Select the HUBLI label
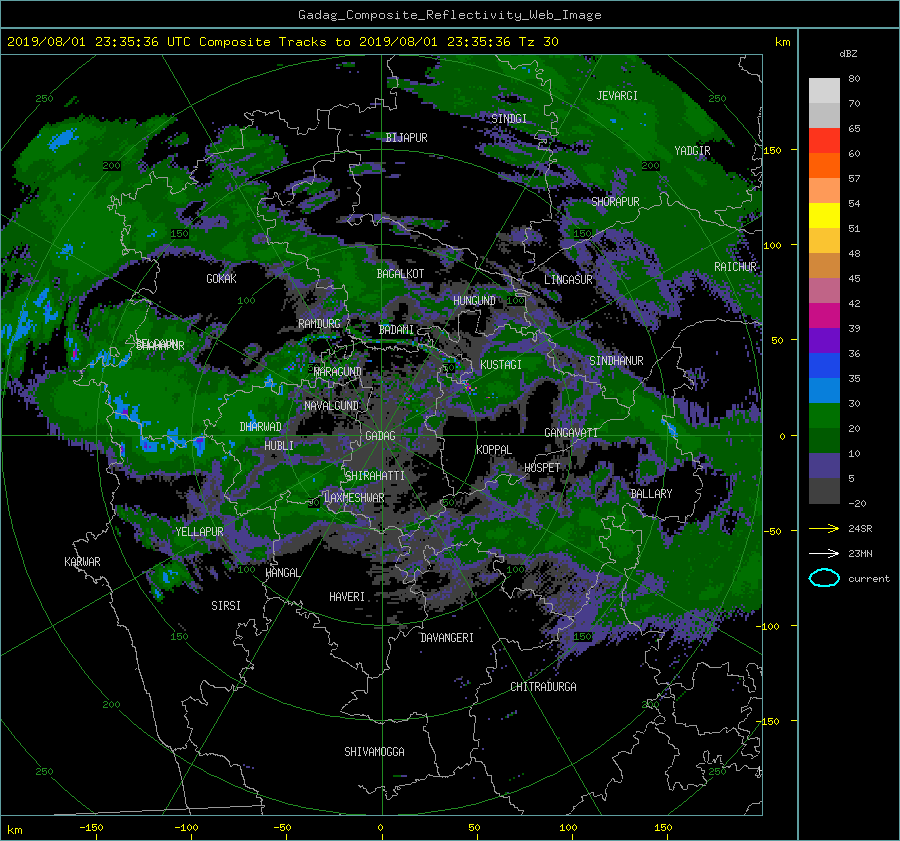This screenshot has height=841, width=900. point(278,445)
